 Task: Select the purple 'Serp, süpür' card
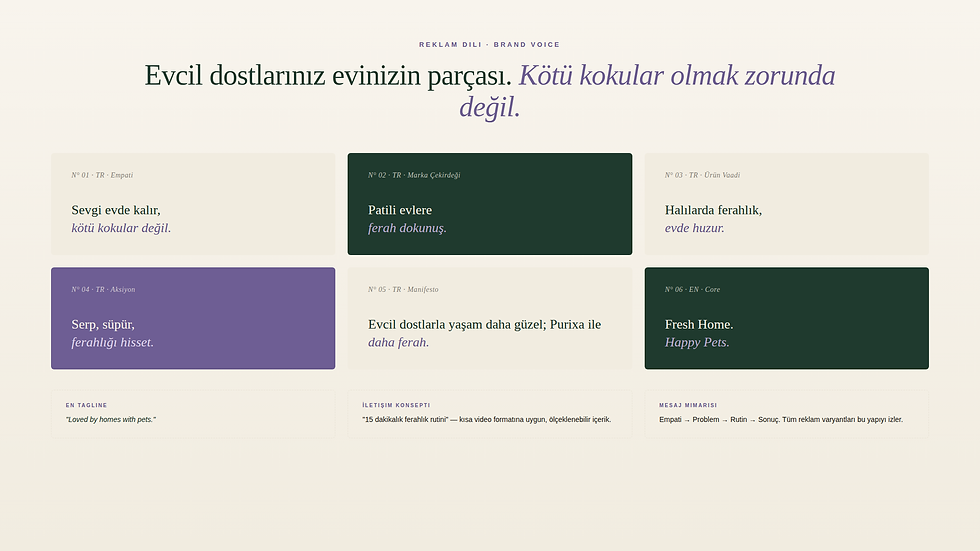click(x=193, y=319)
